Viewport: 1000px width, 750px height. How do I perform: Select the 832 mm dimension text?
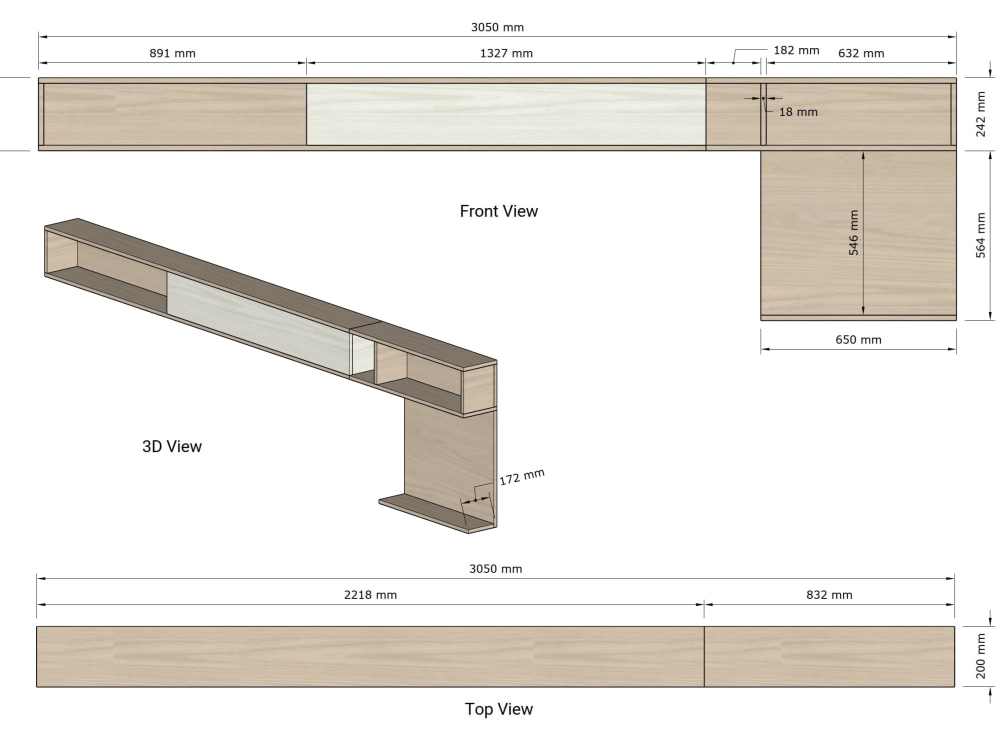click(829, 595)
